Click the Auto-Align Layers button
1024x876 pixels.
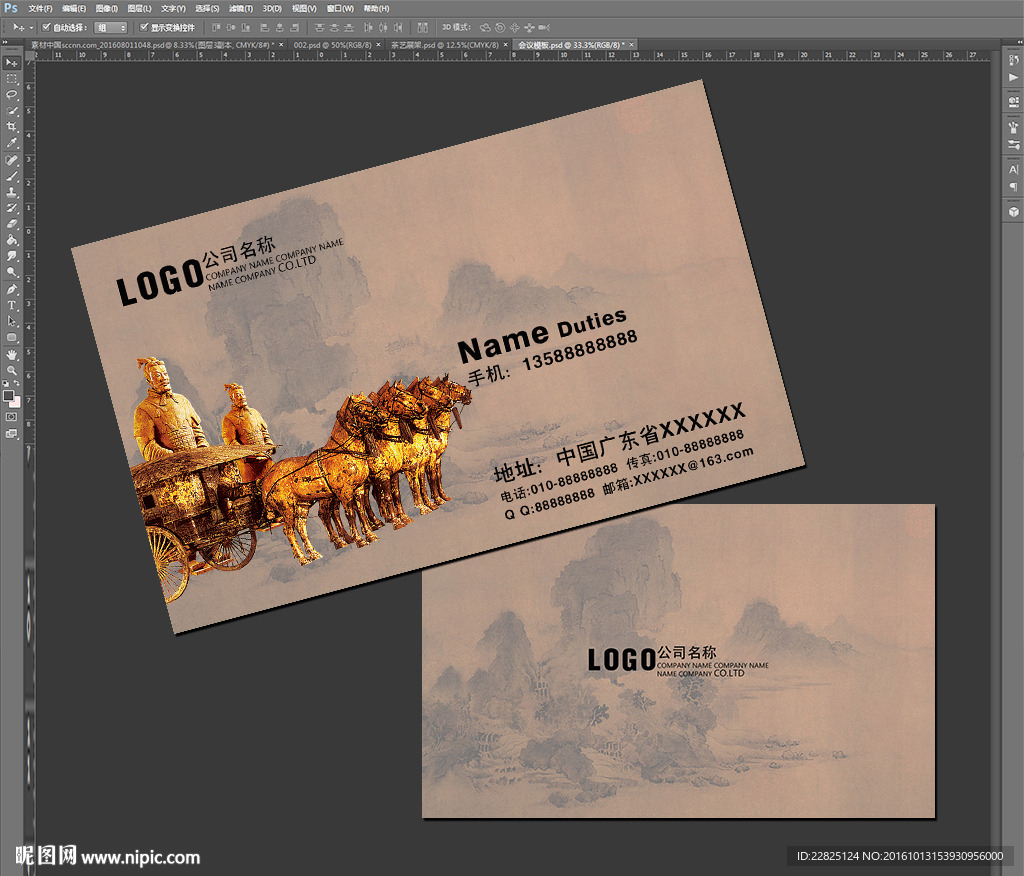(423, 27)
